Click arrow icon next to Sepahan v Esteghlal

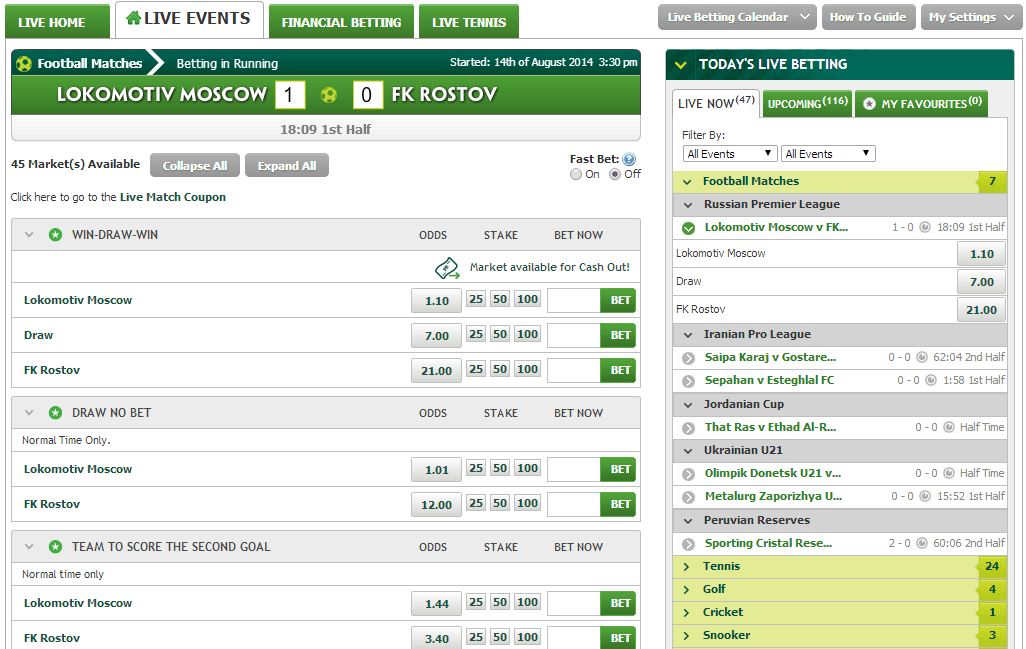[x=688, y=381]
